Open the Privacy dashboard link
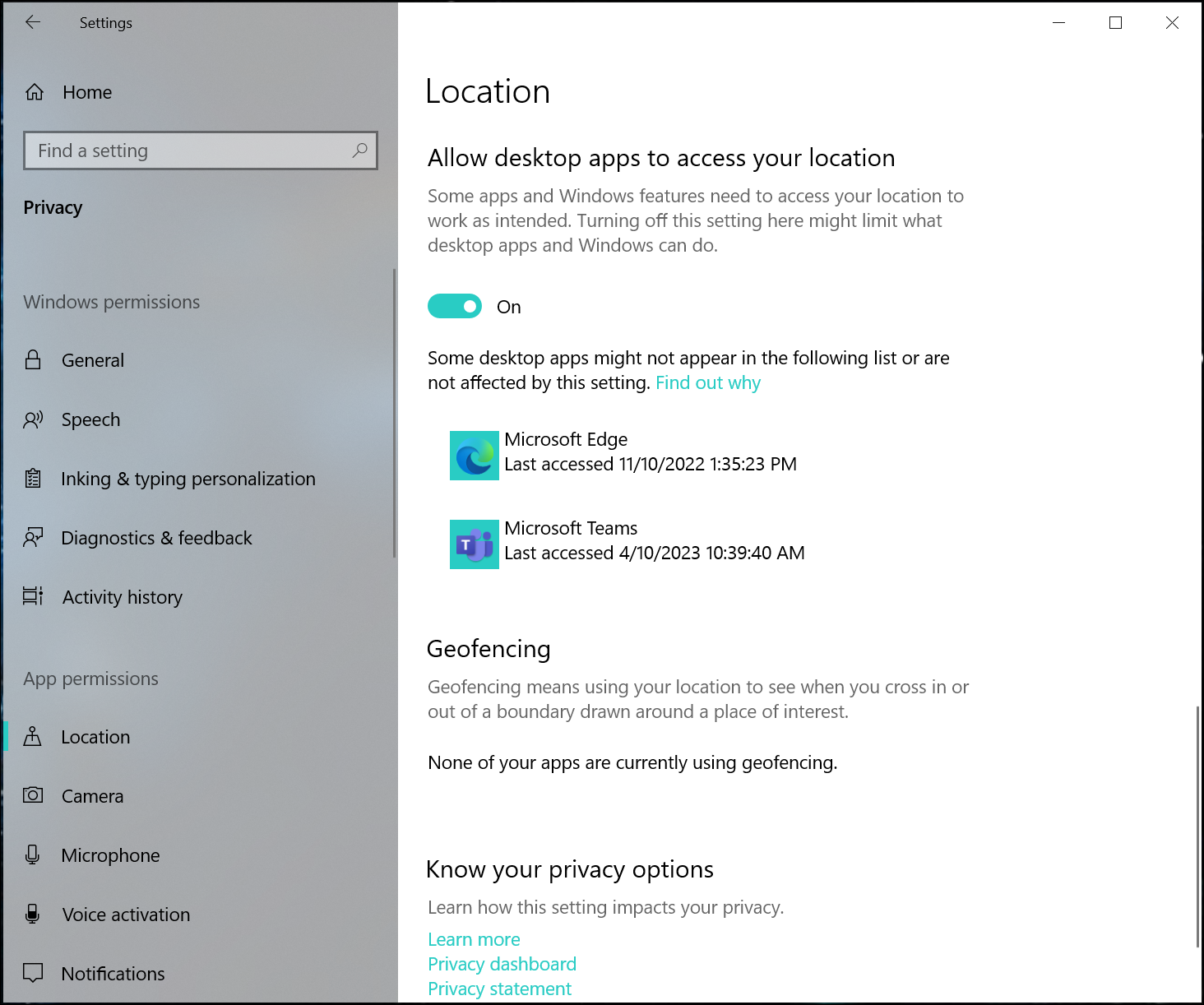The height and width of the screenshot is (1005, 1204). (502, 963)
